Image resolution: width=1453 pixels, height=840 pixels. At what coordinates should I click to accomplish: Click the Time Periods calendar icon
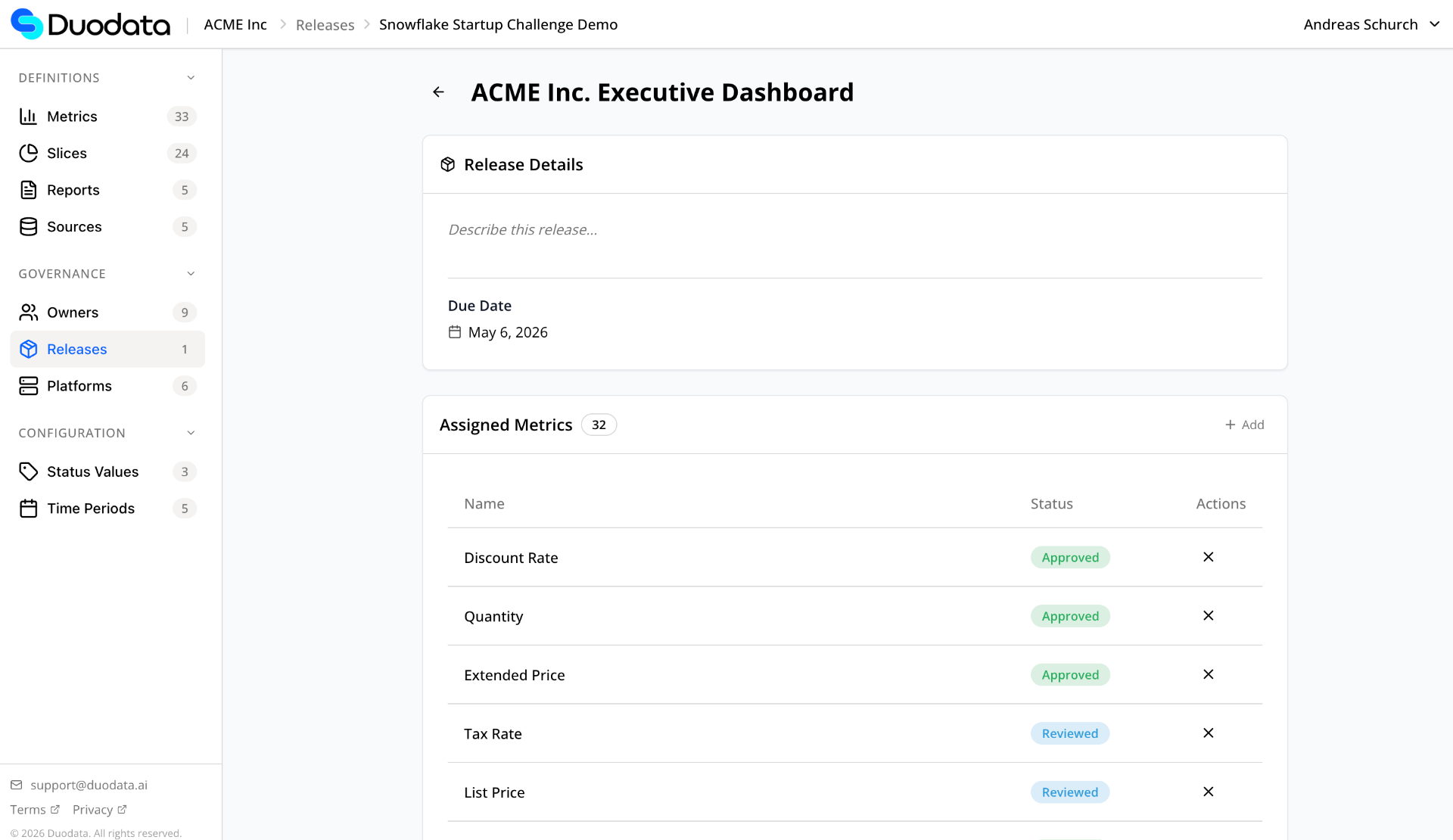[28, 509]
